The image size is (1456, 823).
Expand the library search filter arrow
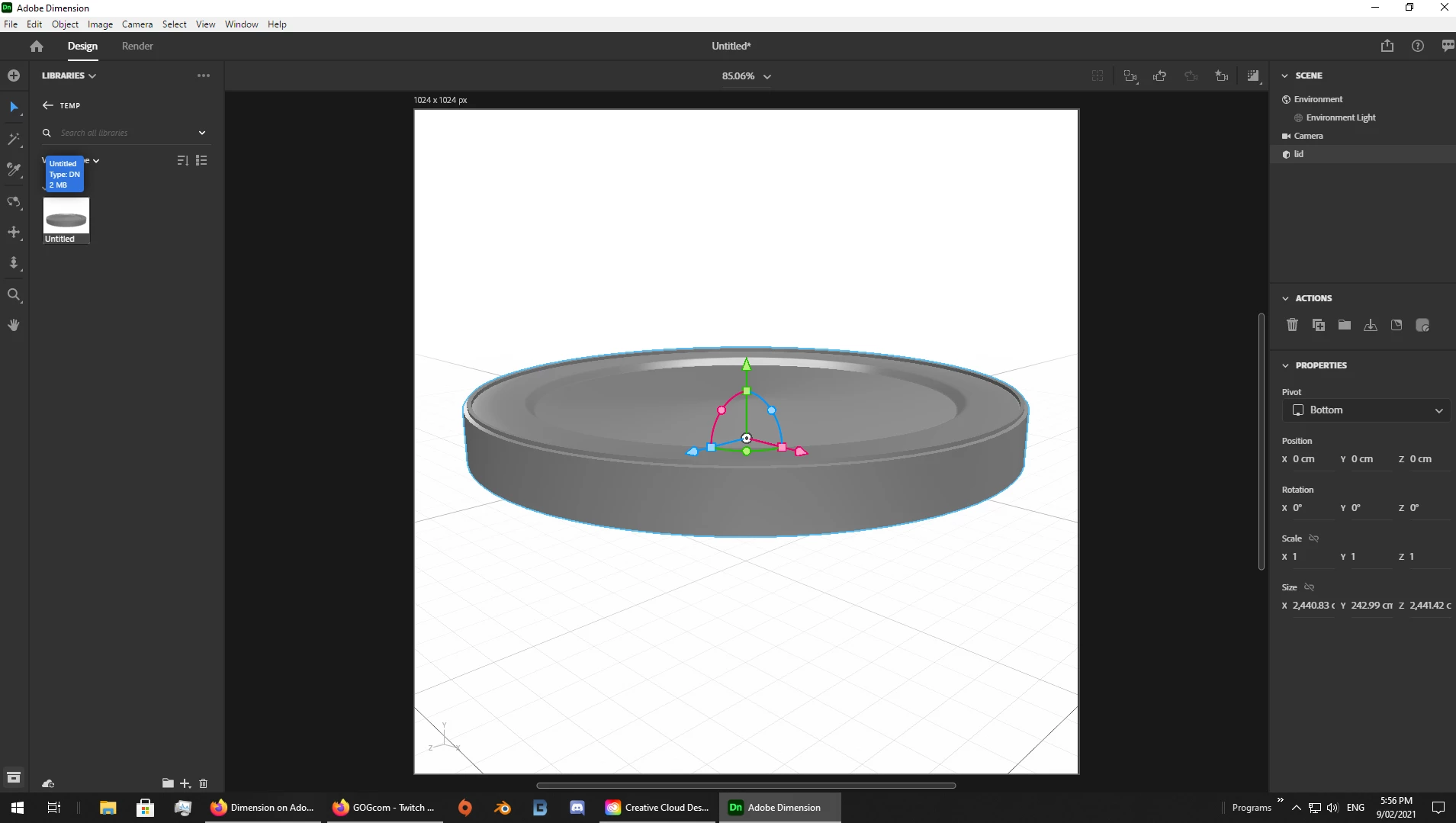coord(202,133)
